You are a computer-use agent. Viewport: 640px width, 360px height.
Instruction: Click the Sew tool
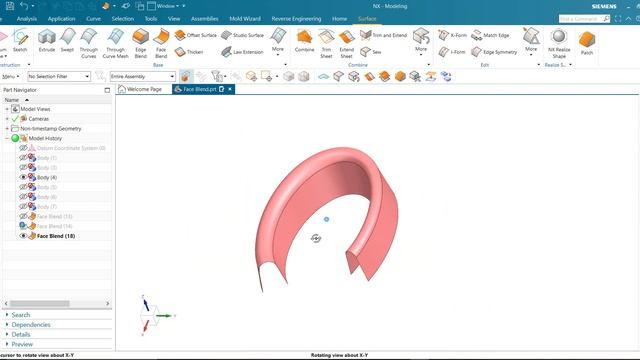tap(371, 52)
